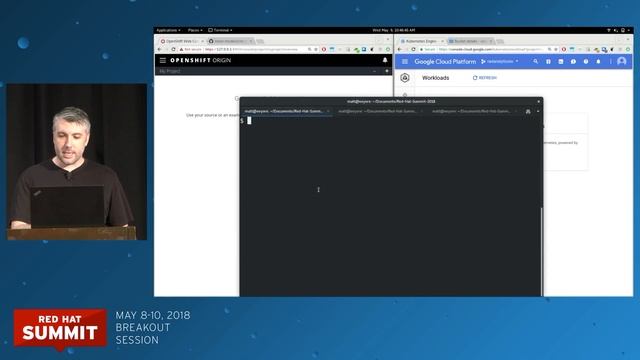
Task: Reload the Google Cloud browser page
Action: (x=413, y=49)
